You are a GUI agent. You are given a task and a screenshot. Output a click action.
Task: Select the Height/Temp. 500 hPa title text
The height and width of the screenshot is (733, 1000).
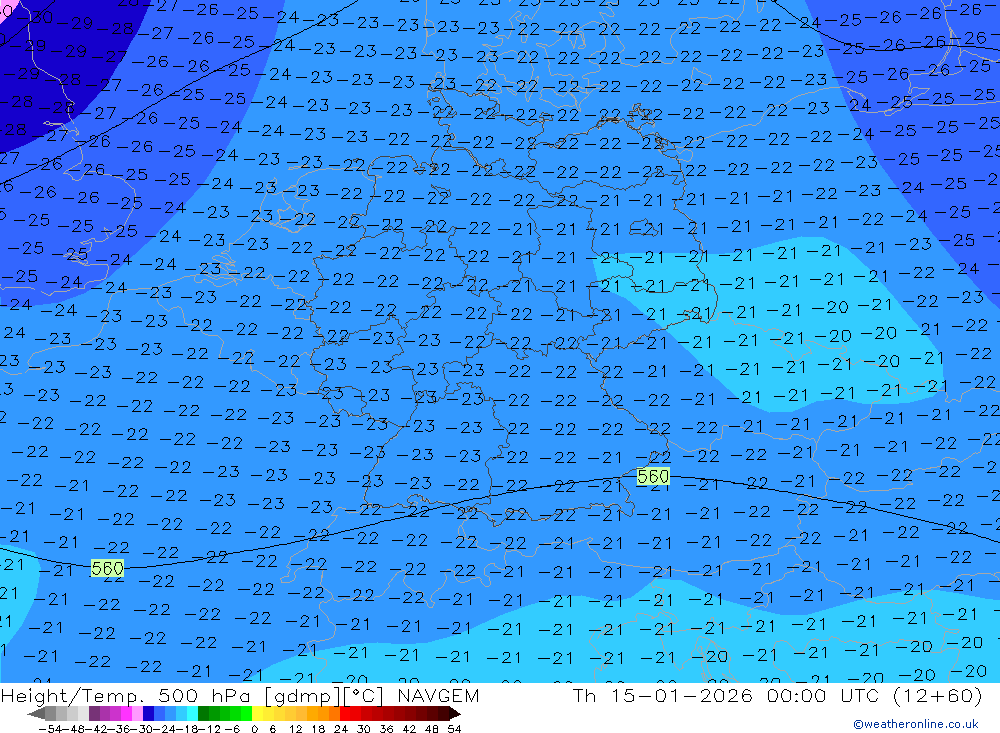[x=126, y=696]
